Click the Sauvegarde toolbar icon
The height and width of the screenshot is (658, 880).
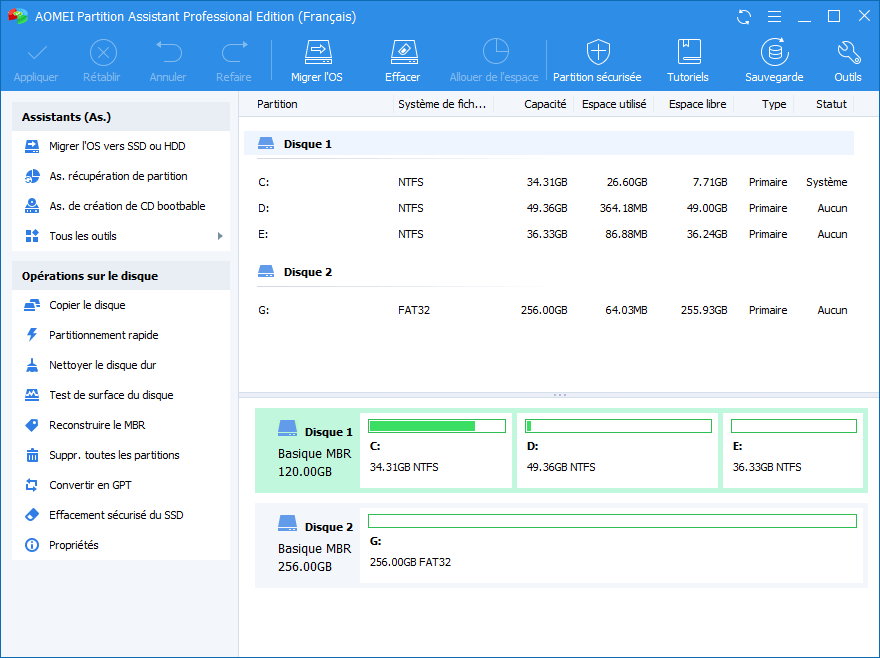[x=773, y=53]
